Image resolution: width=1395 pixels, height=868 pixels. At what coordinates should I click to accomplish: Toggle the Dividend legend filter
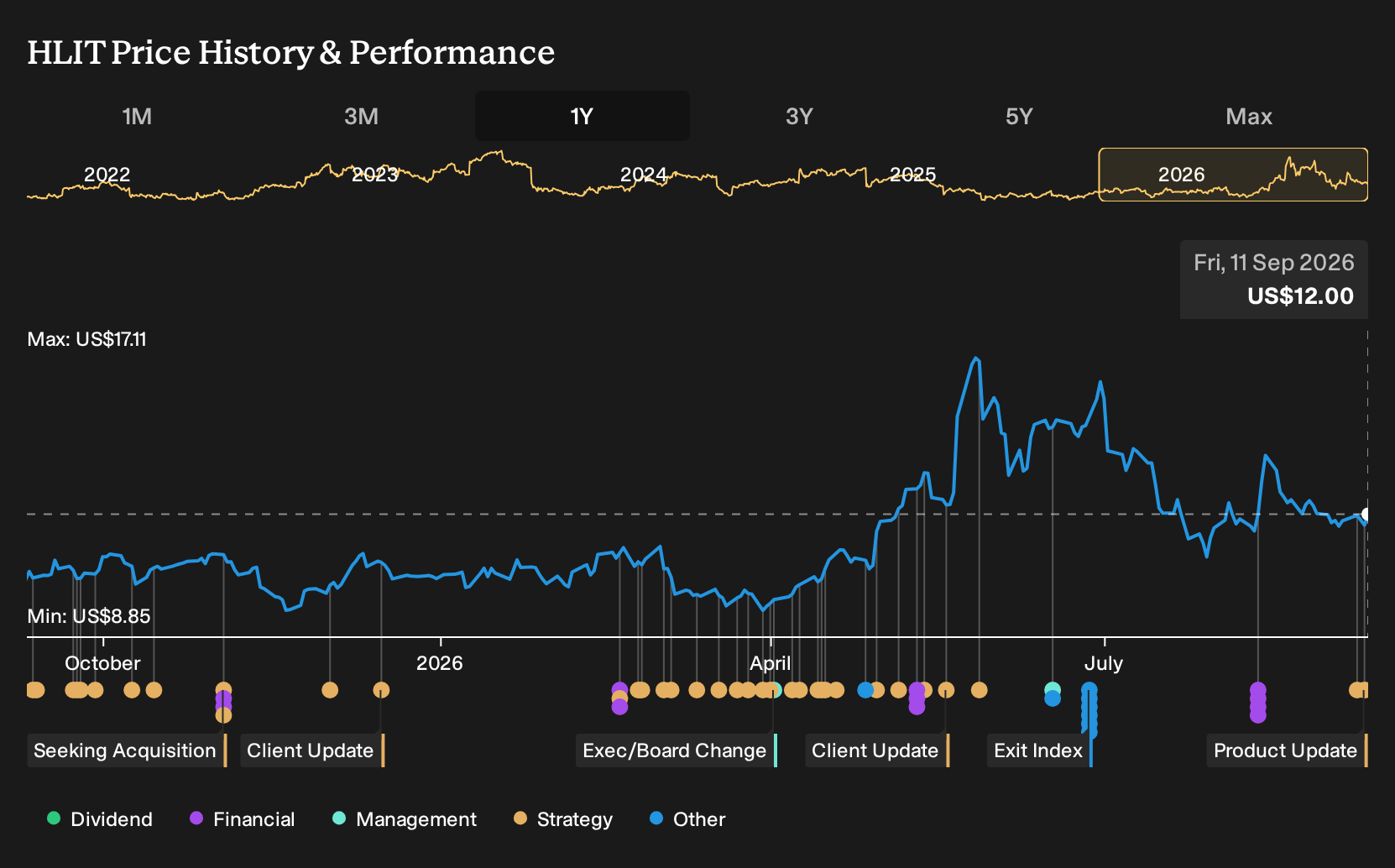tap(100, 819)
